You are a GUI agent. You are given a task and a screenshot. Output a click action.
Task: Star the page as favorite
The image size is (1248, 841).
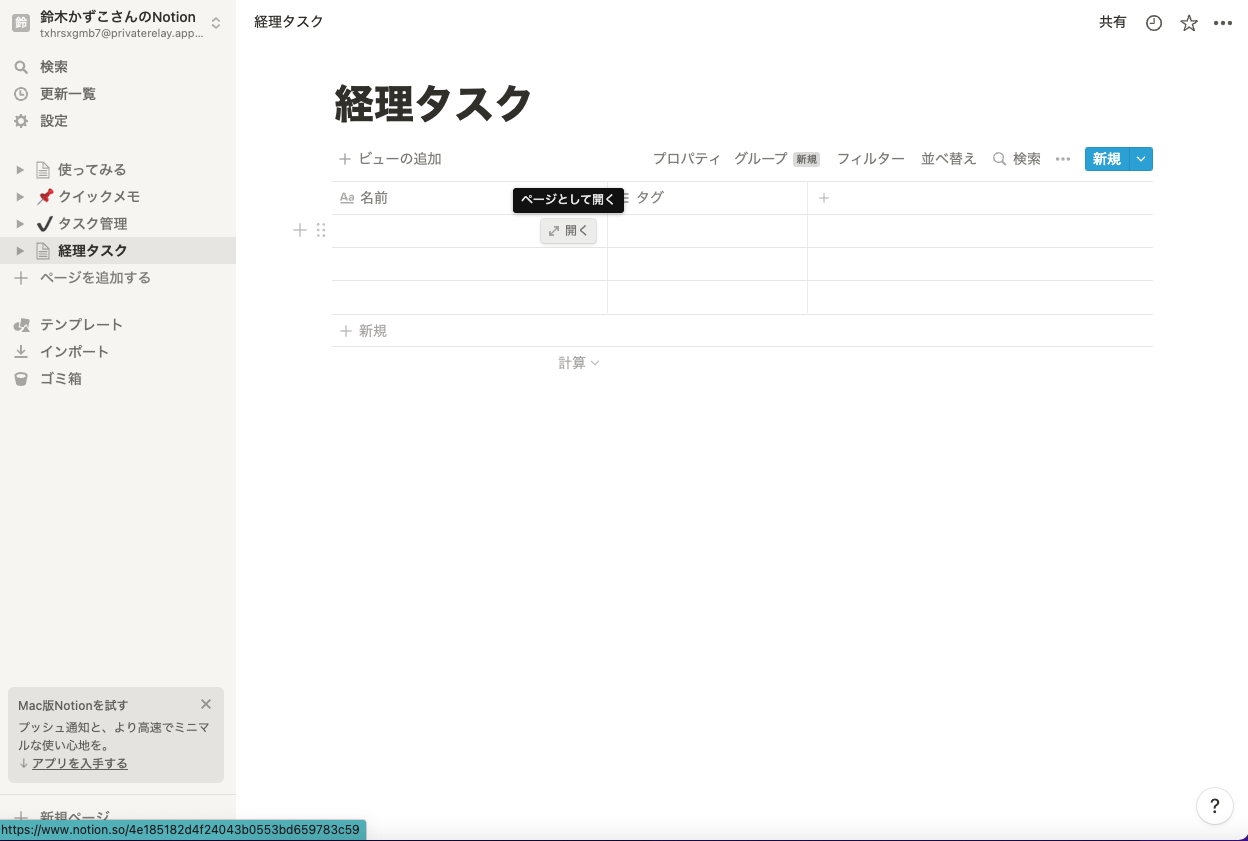(x=1189, y=23)
